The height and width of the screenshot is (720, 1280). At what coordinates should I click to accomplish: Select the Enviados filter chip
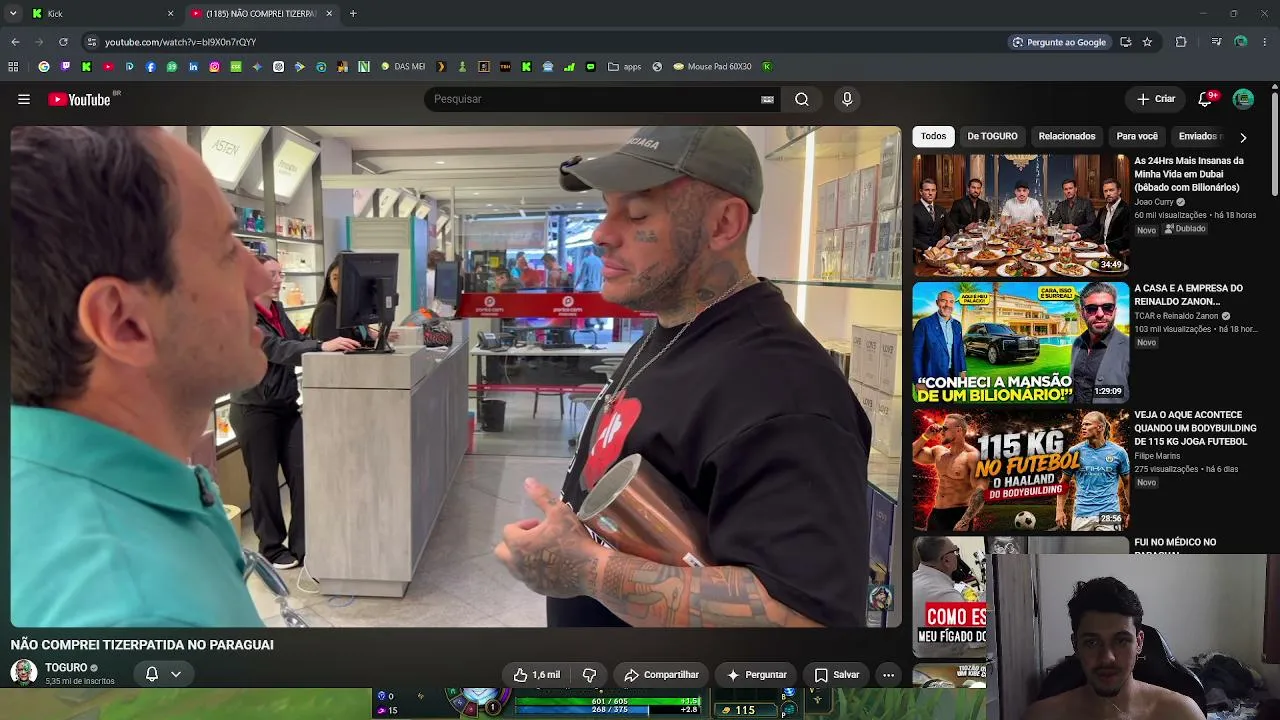click(x=1198, y=137)
